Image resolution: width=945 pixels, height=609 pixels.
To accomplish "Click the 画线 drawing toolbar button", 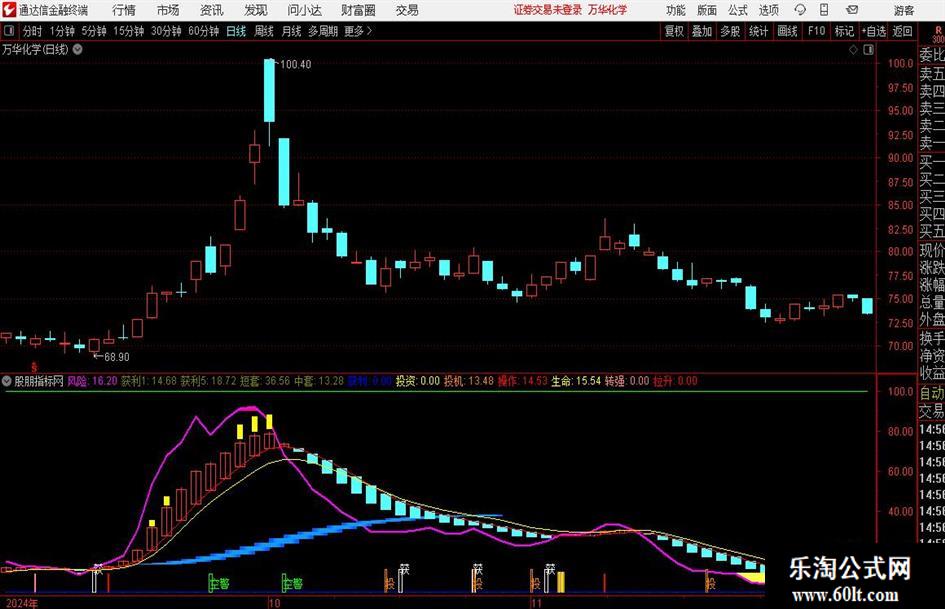I will pos(787,31).
